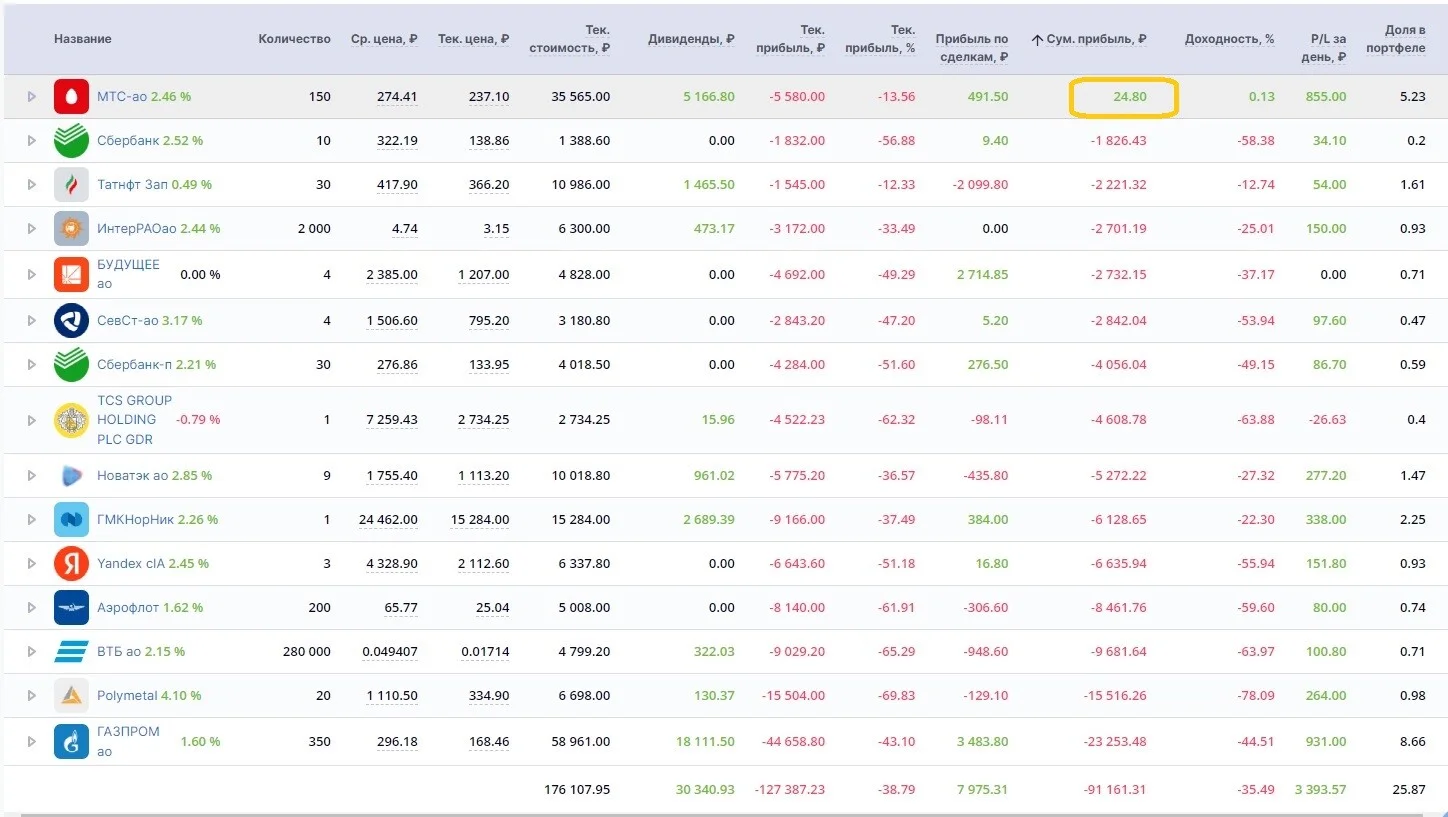Click the Yandex clA red logo icon

(71, 564)
